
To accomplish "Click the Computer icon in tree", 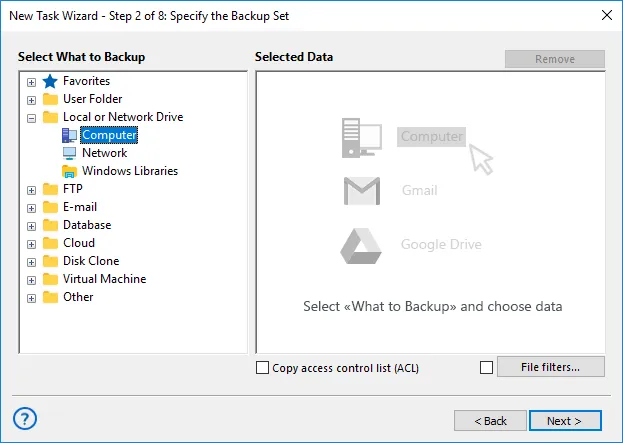I will 69,135.
